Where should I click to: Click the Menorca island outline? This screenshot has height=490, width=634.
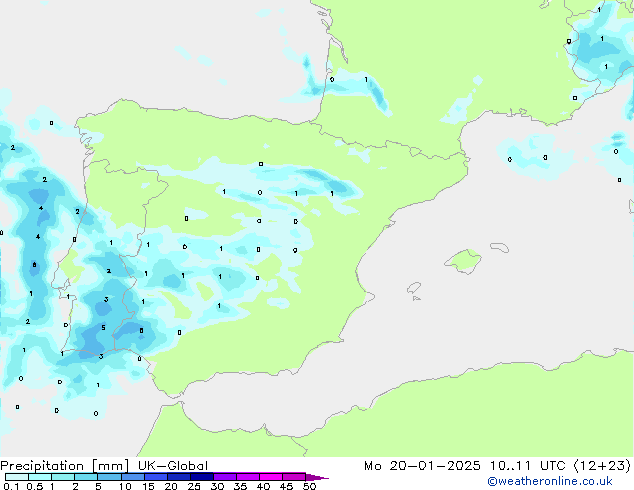pyautogui.click(x=499, y=247)
